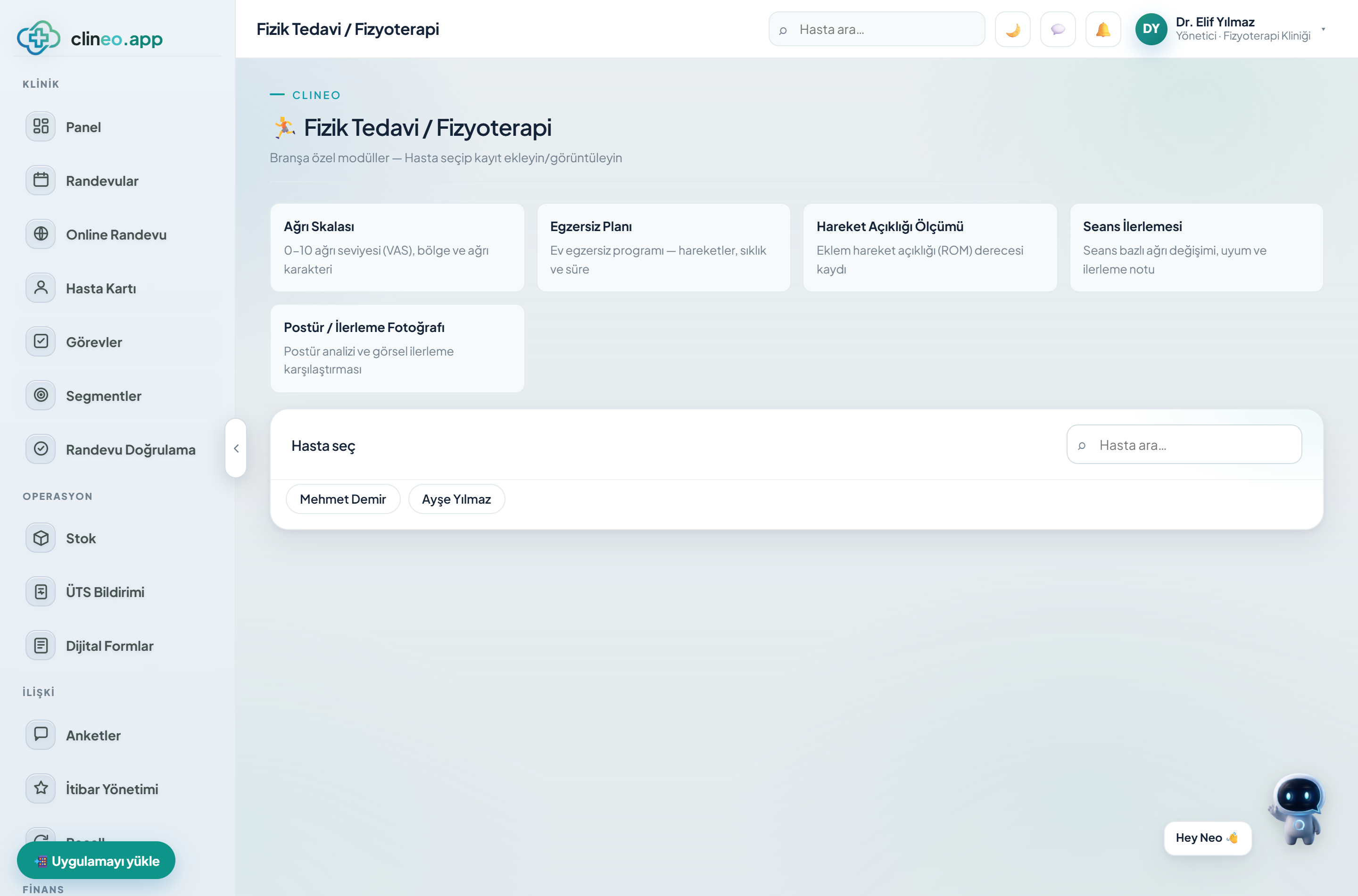Click the Panel dashboard icon in sidebar
1358x896 pixels.
coord(41,126)
